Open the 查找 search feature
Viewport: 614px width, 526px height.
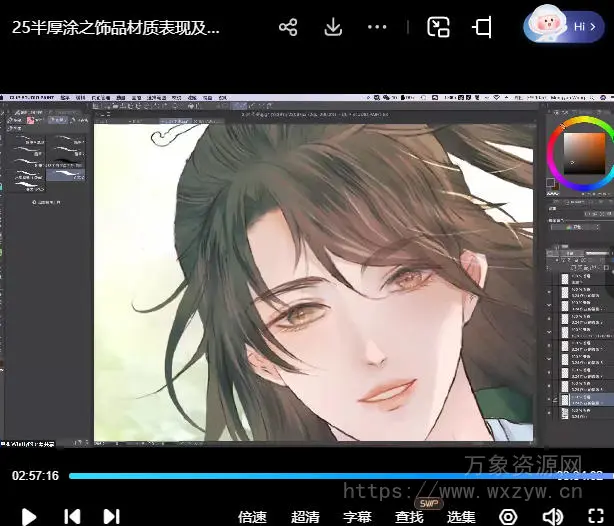tap(409, 517)
